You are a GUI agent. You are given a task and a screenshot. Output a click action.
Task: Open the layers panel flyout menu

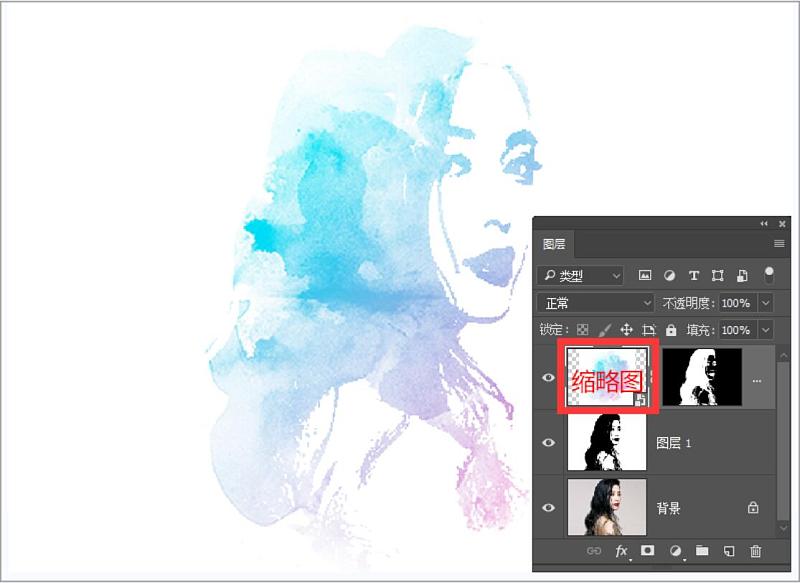pos(779,244)
